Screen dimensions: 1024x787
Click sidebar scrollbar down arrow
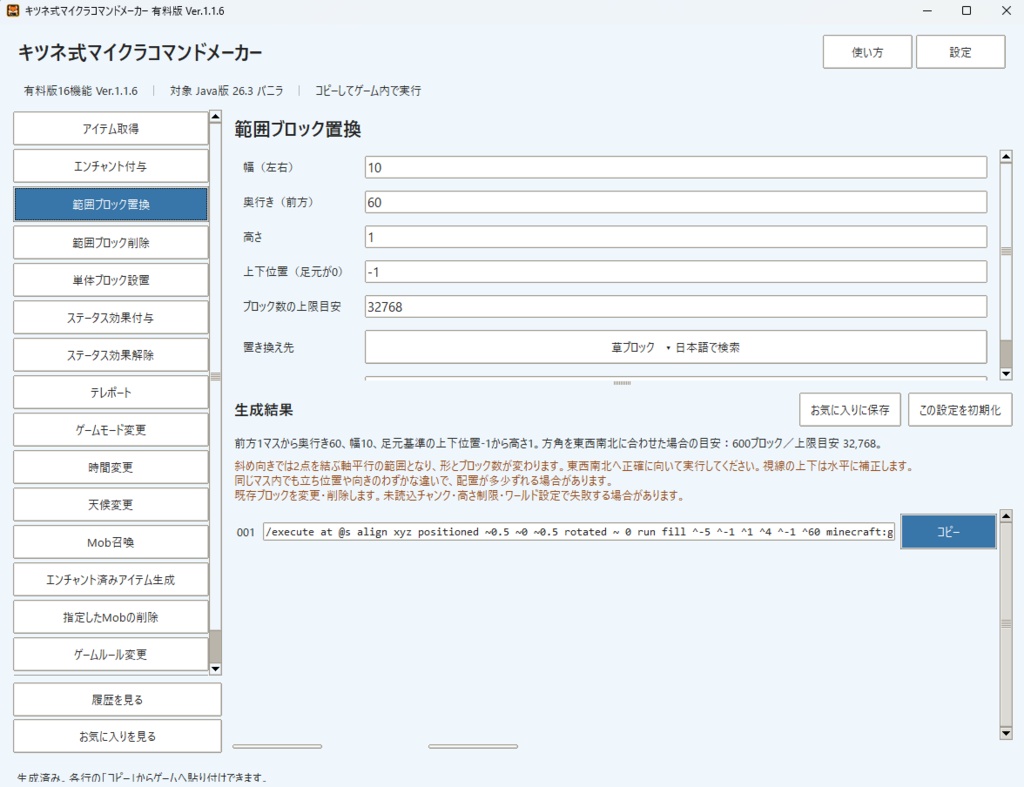tap(215, 669)
